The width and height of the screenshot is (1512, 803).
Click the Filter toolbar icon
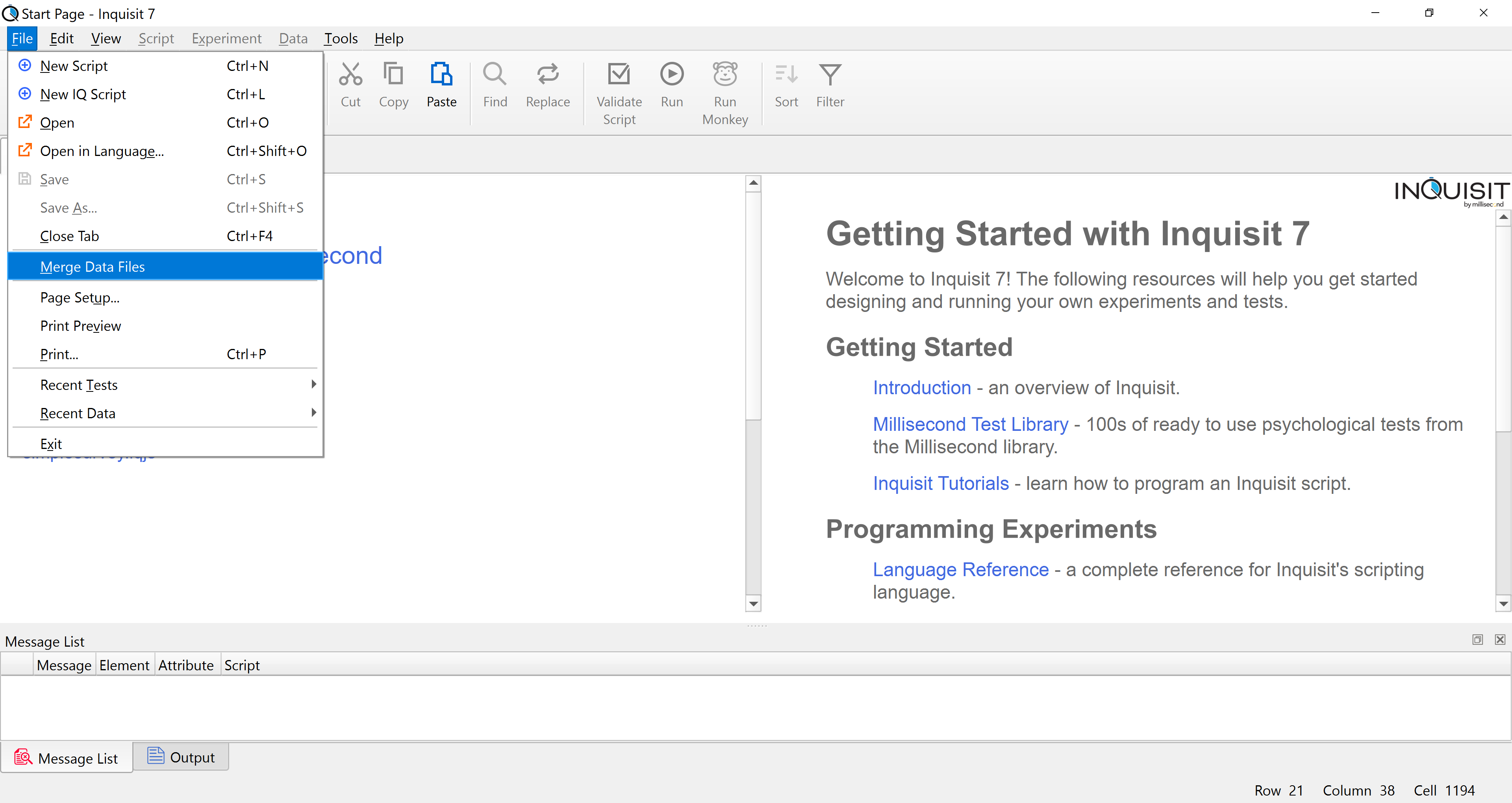pyautogui.click(x=830, y=86)
